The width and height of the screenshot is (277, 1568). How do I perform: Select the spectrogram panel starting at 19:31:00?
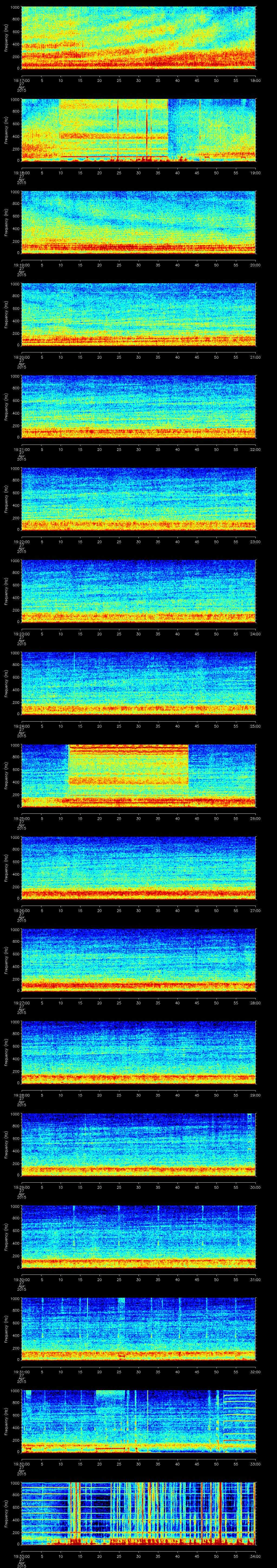139,1329
